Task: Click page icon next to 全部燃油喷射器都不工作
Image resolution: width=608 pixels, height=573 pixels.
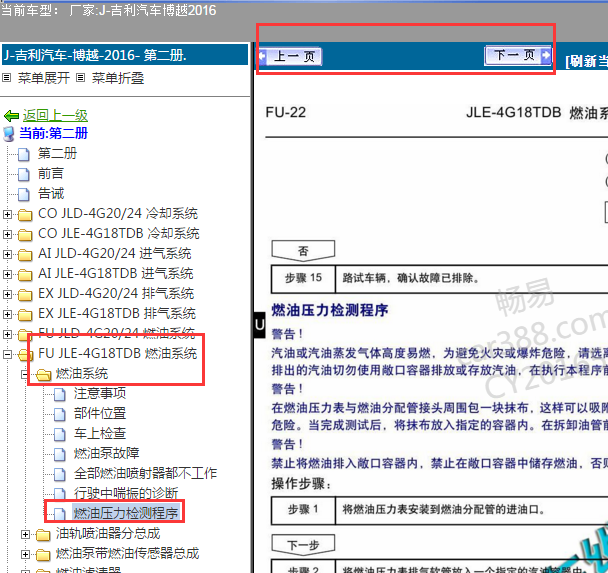Action: (60, 475)
